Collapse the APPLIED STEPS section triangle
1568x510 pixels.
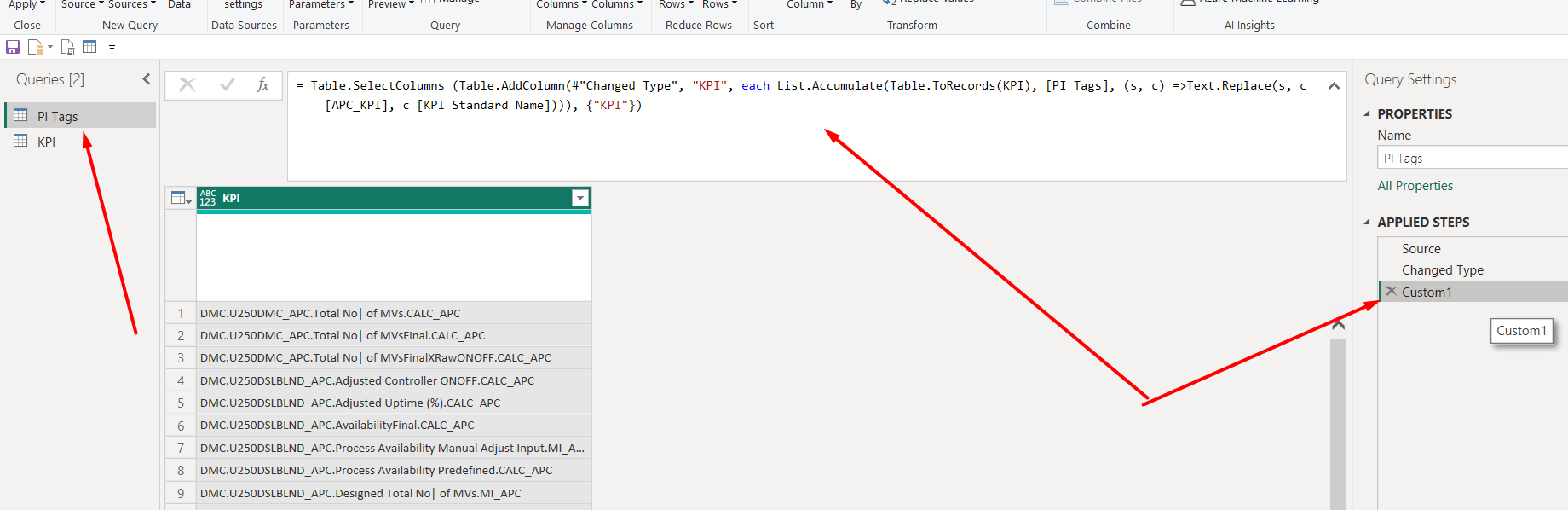tap(1367, 222)
